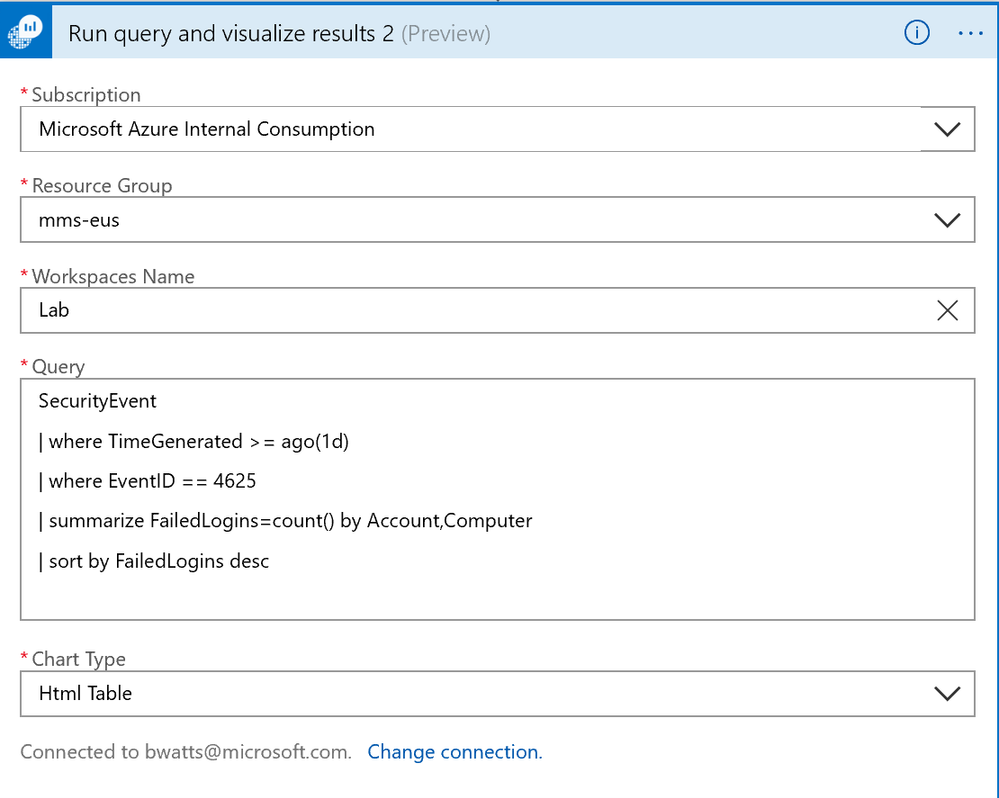Click the Query field label
Screen dimensions: 999x798
58,367
